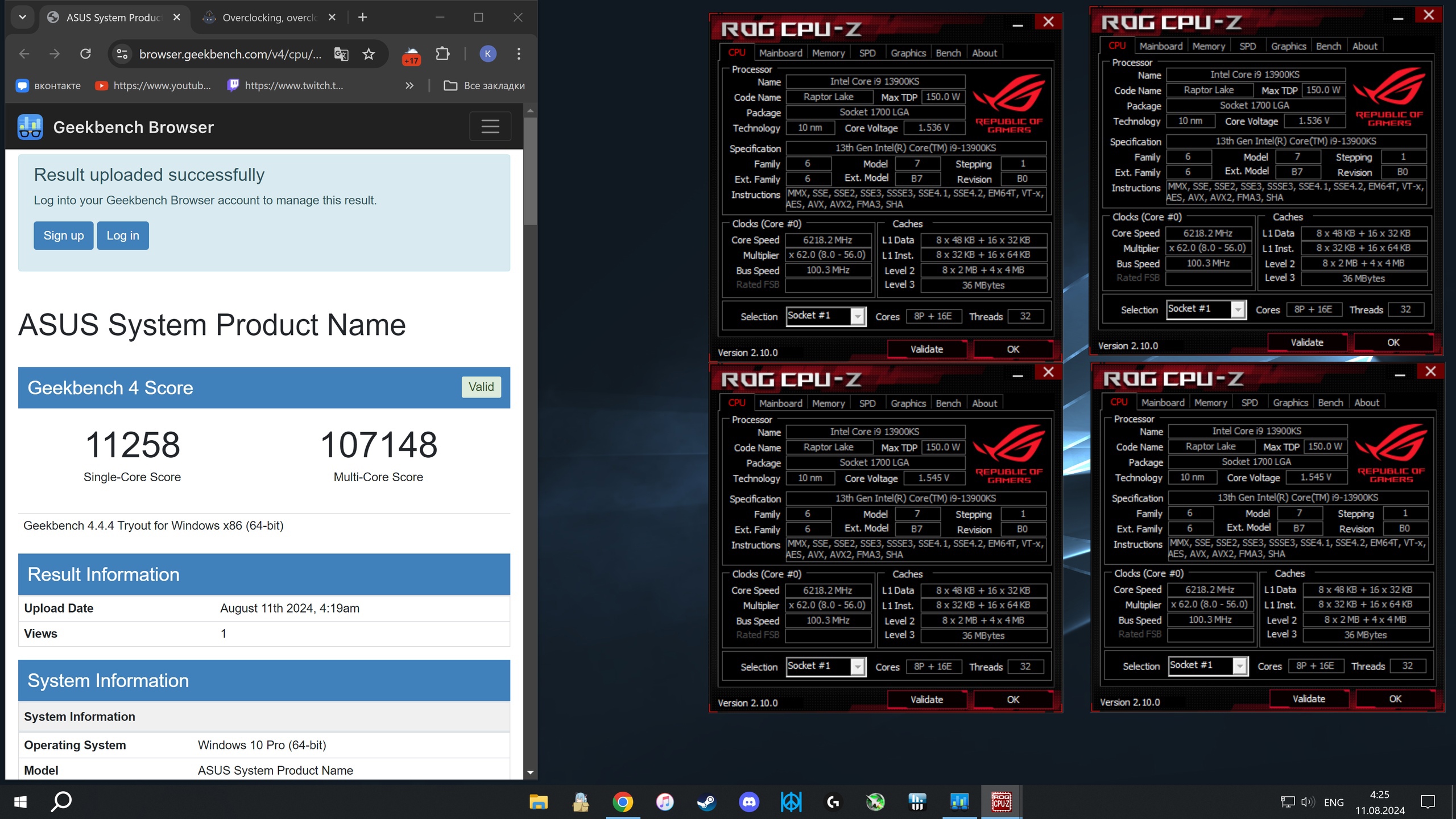Click the clock showing 4:25 in tray
The width and height of the screenshot is (1456, 819).
point(1379,795)
